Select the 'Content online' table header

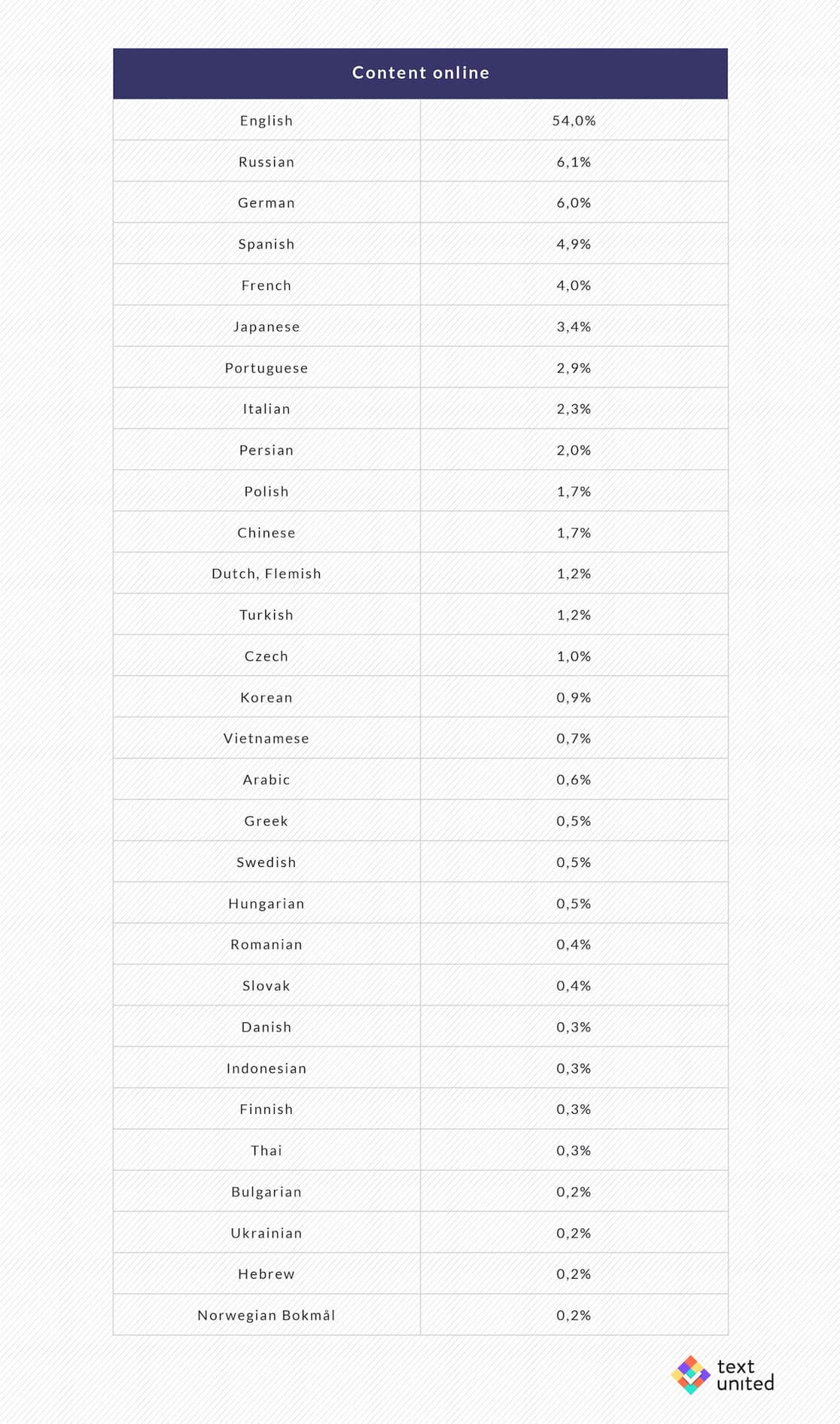[x=421, y=73]
